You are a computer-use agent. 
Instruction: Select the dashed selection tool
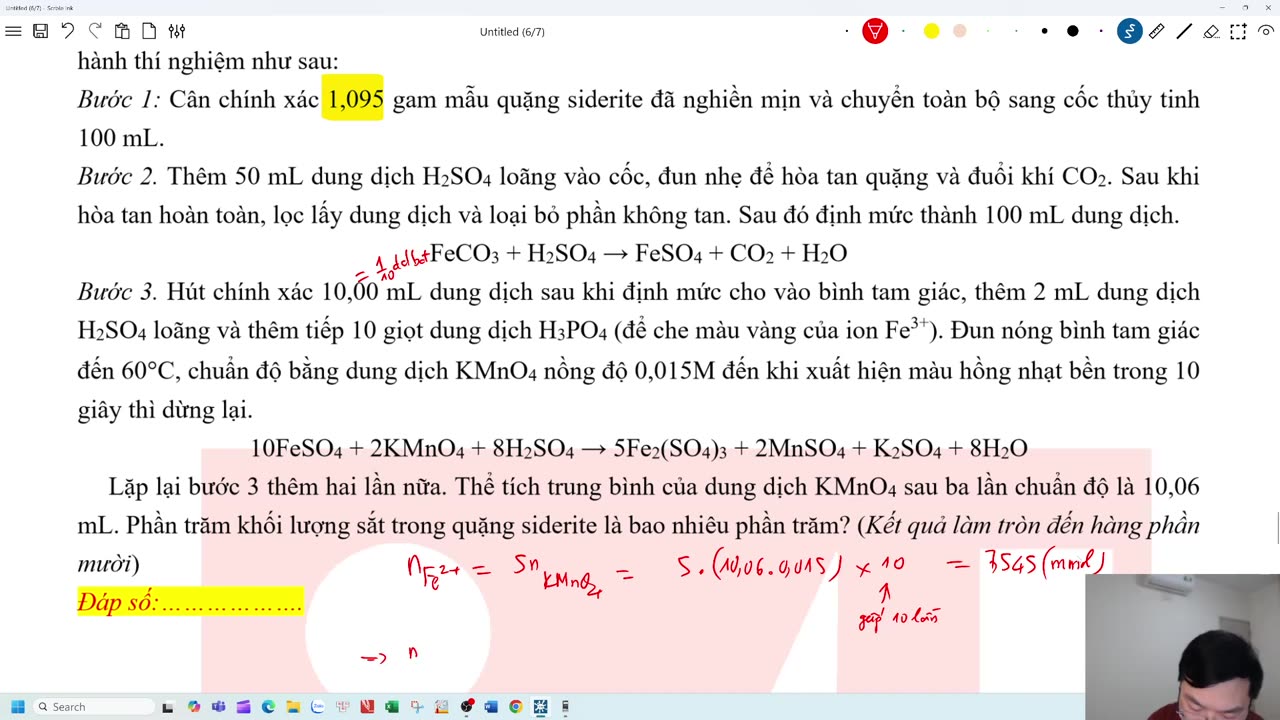click(x=1238, y=31)
